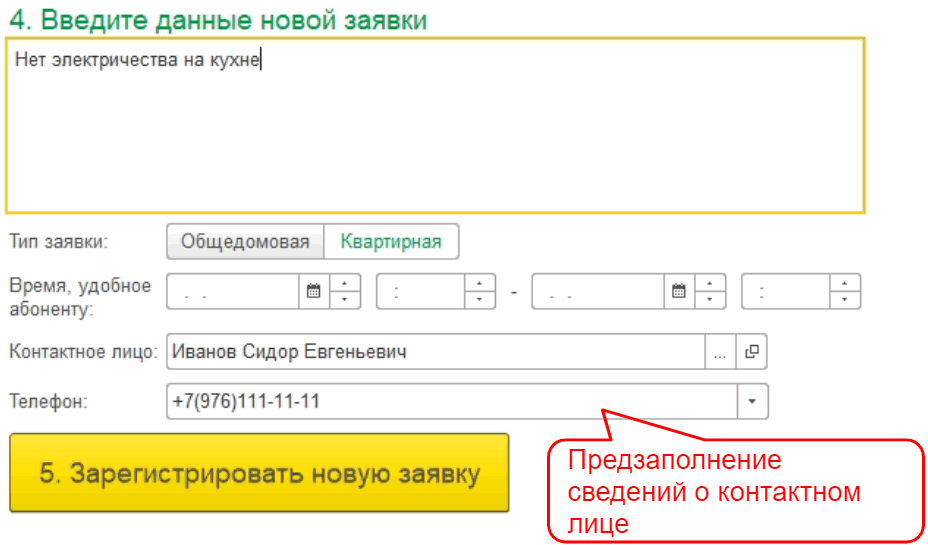Screen dimensions: 928x545
Task: Click Контактное лицо field with Иванов Сидор Евгеньевич
Action: click(x=436, y=352)
